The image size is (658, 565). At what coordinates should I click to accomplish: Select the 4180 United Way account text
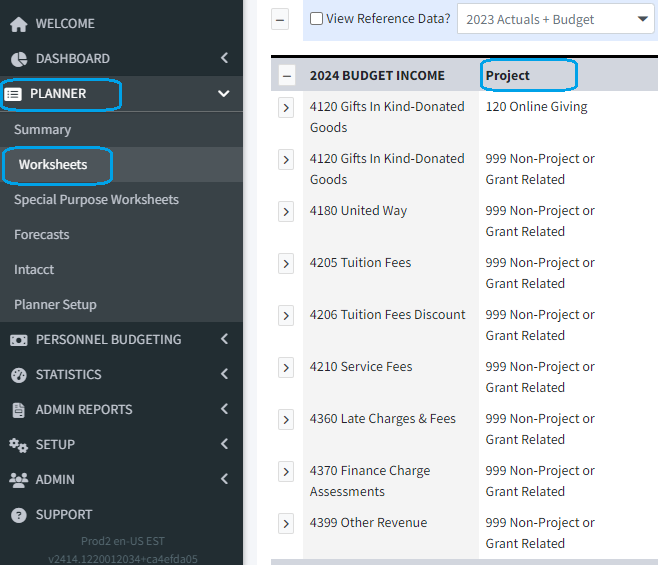point(358,211)
